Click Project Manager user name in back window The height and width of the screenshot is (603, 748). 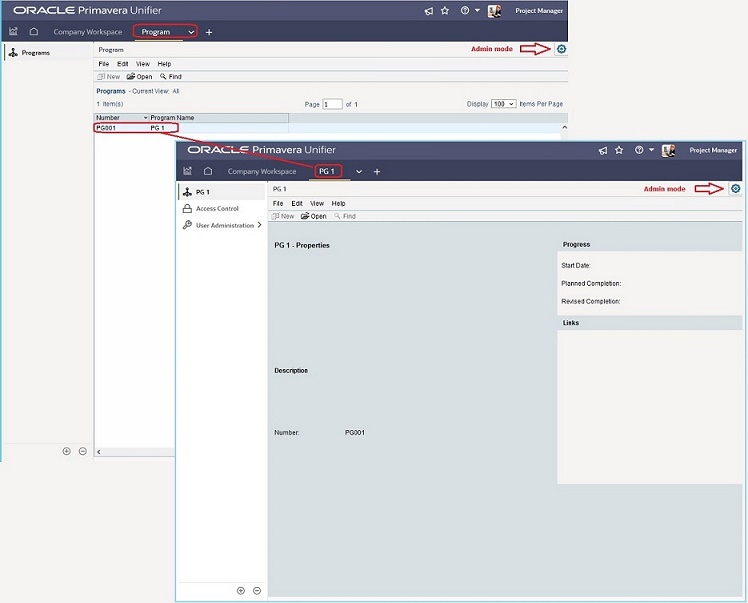(539, 10)
